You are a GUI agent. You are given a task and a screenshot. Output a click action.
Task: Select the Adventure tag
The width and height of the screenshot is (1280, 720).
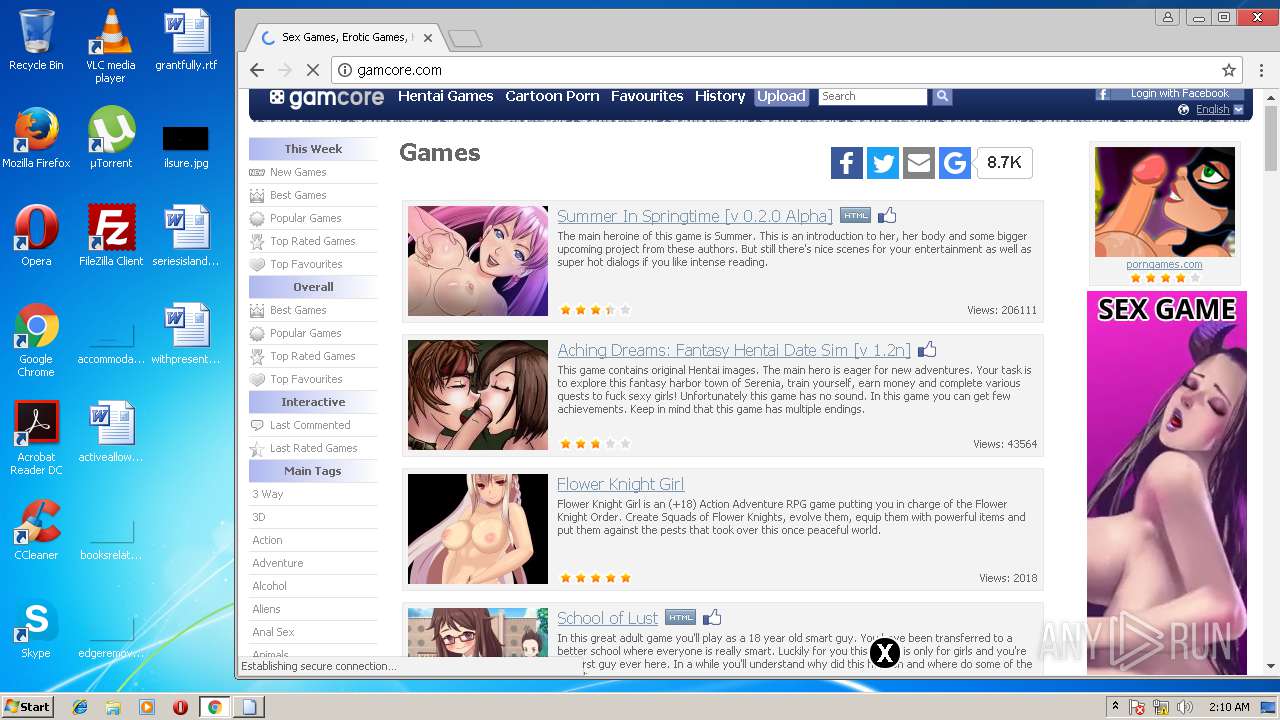277,563
